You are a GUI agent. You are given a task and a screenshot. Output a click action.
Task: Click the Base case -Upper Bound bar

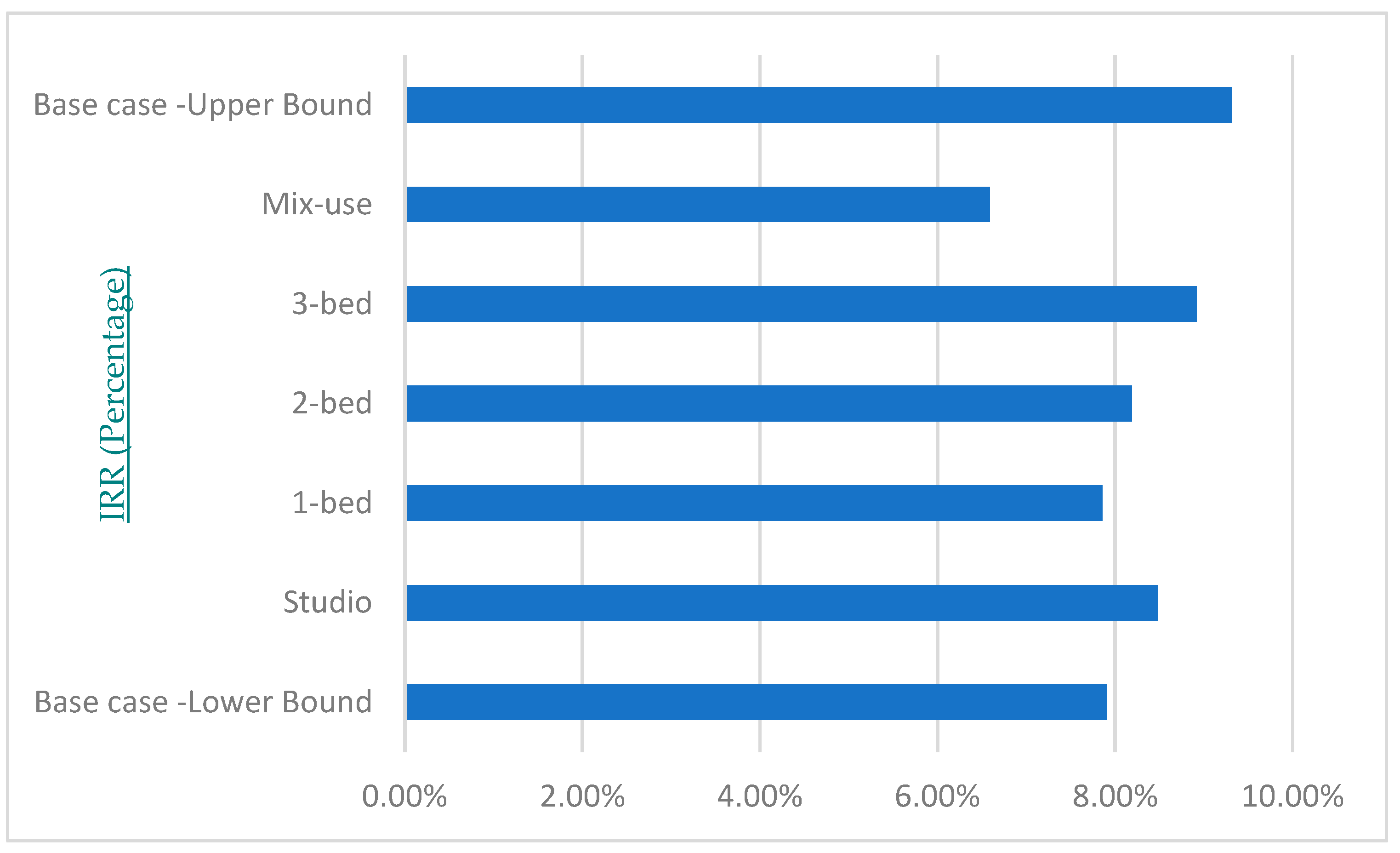point(818,105)
